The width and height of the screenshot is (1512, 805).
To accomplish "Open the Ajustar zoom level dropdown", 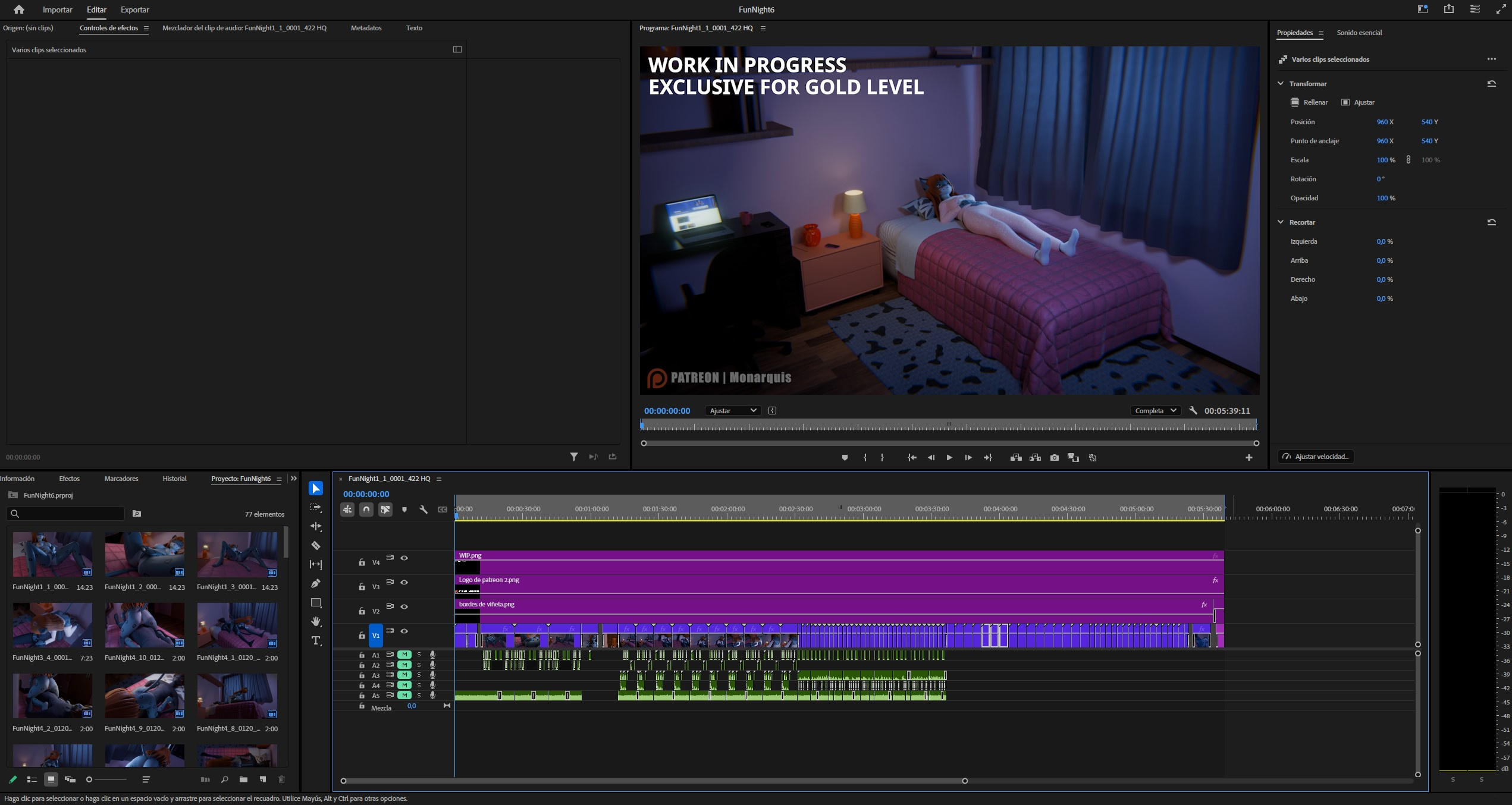I will [733, 410].
